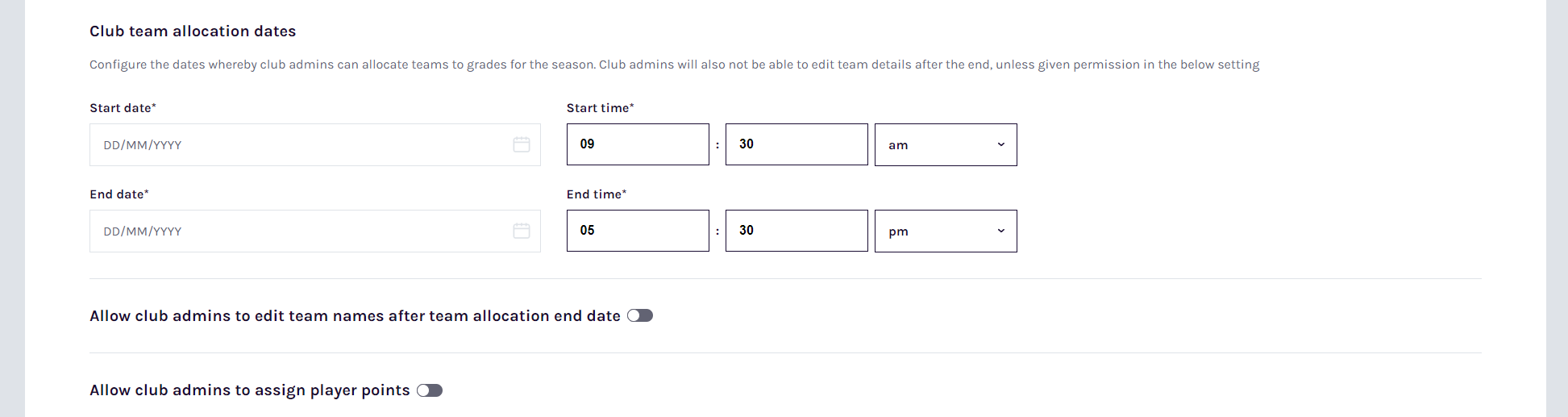Focus the End date DD/MM/YYYY field
The image size is (1568, 417).
tap(315, 231)
